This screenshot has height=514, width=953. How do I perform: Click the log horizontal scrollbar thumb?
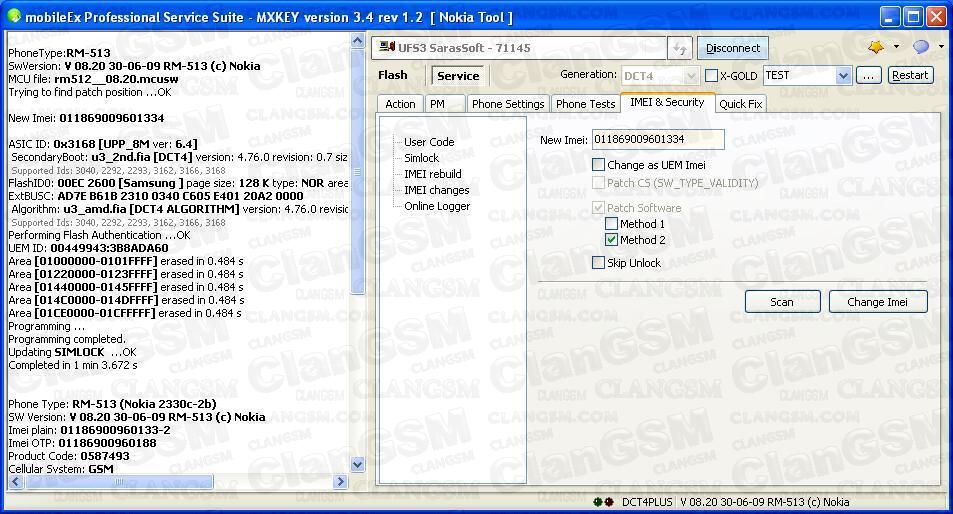119,482
